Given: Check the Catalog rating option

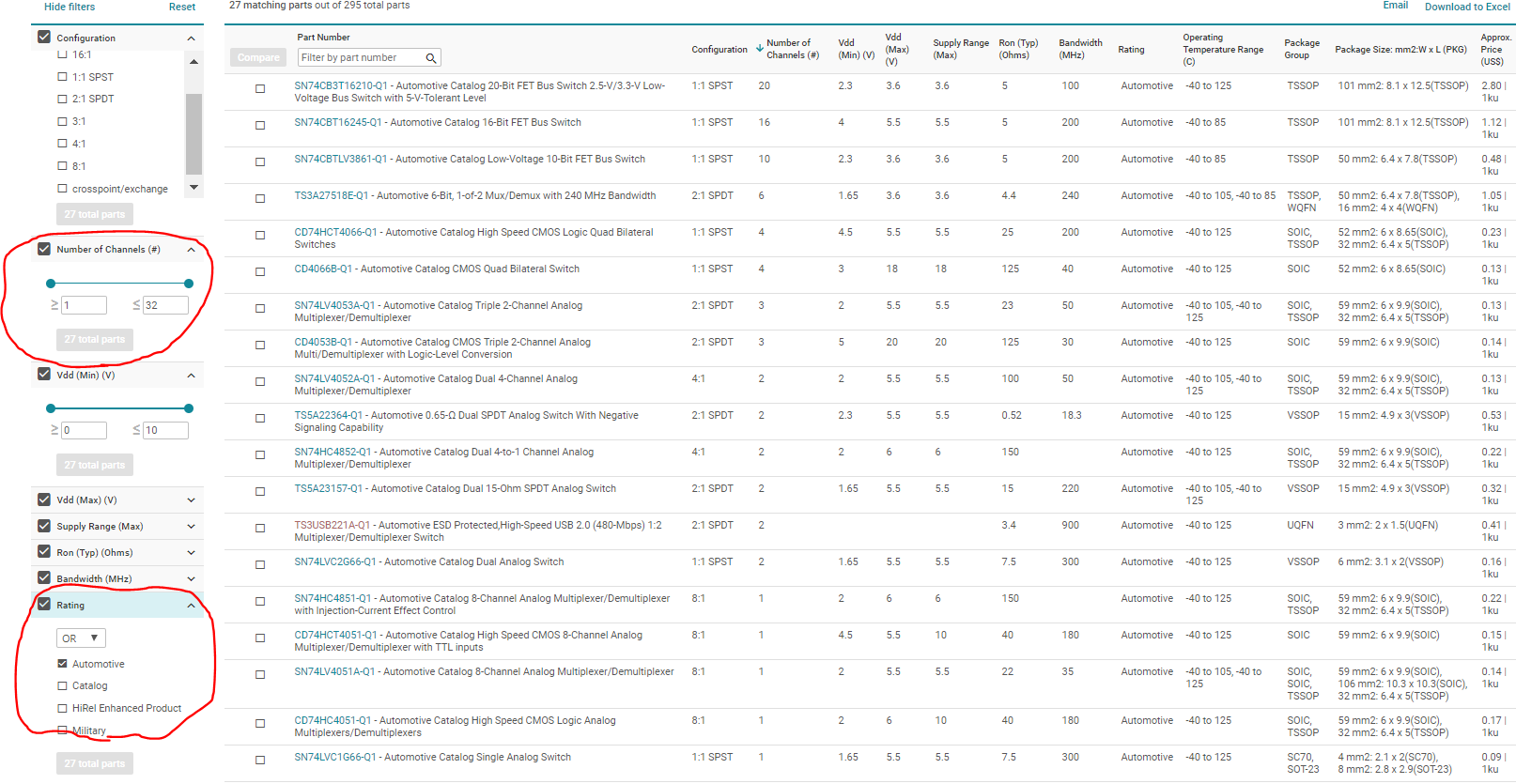Looking at the screenshot, I should [x=63, y=686].
